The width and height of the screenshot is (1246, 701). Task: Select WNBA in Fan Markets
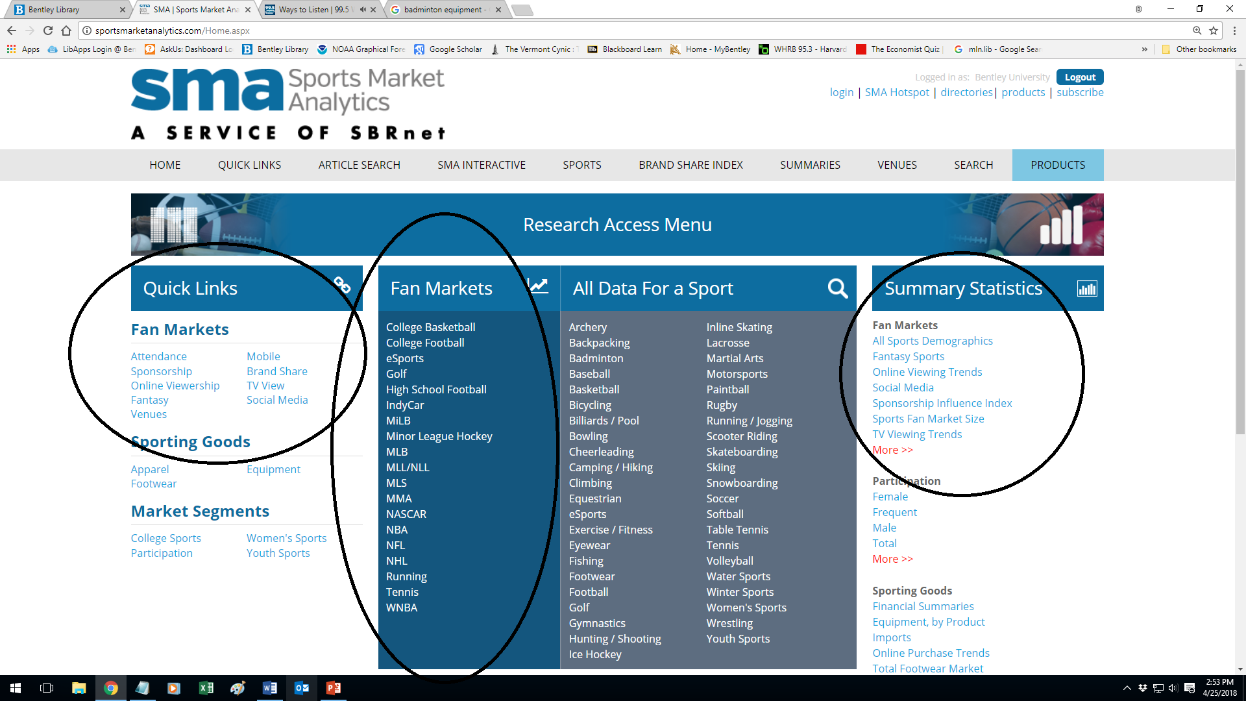click(402, 607)
